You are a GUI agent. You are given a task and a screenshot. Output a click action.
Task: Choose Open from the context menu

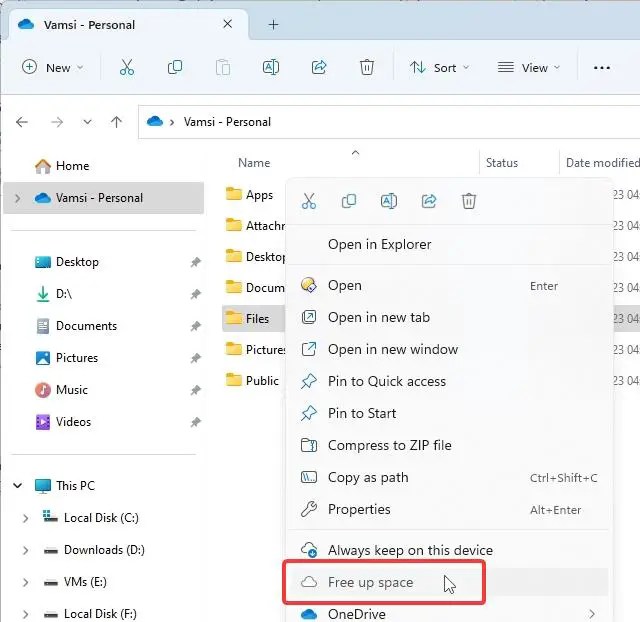pos(449,285)
